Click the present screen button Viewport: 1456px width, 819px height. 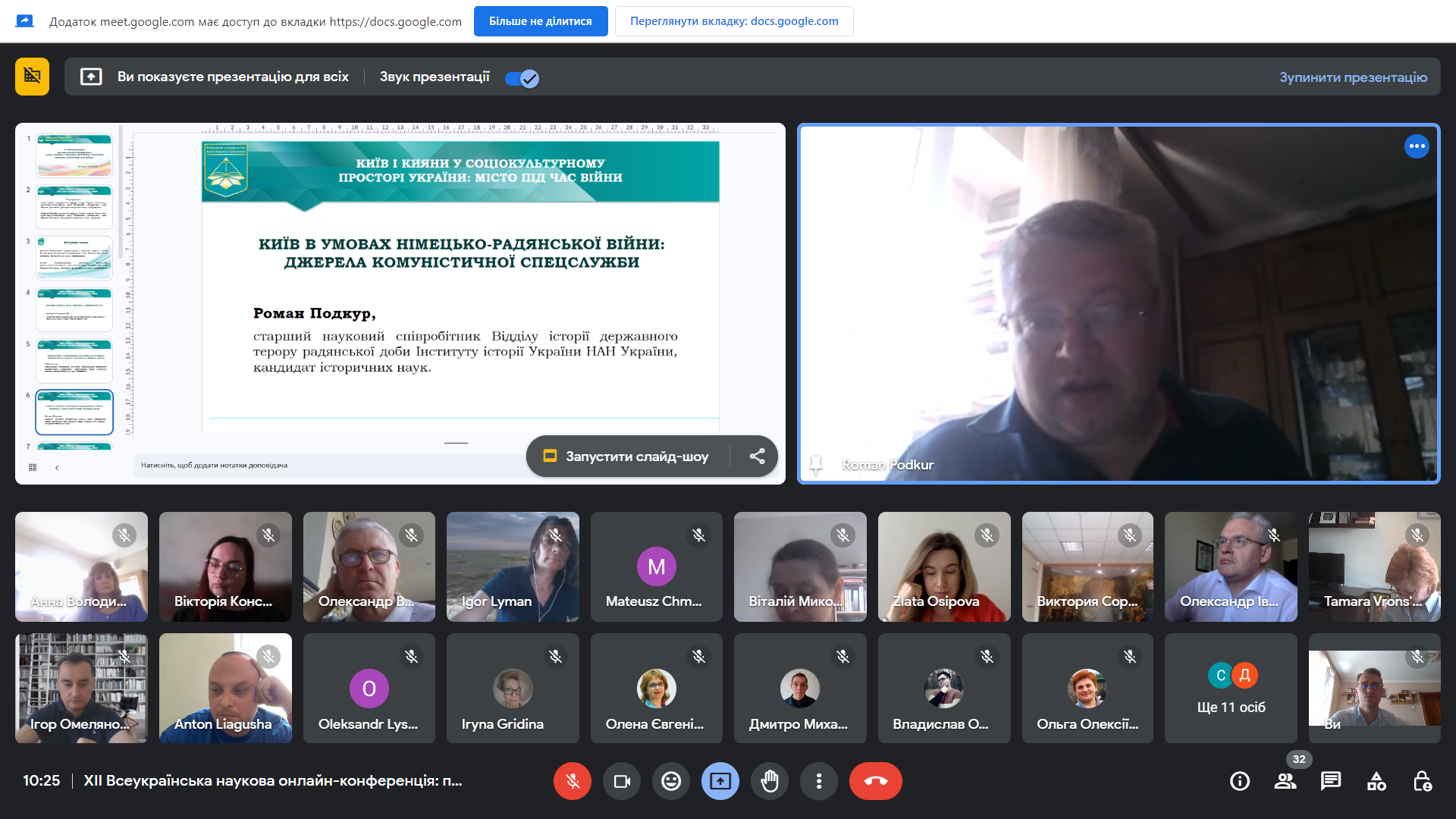pyautogui.click(x=720, y=781)
